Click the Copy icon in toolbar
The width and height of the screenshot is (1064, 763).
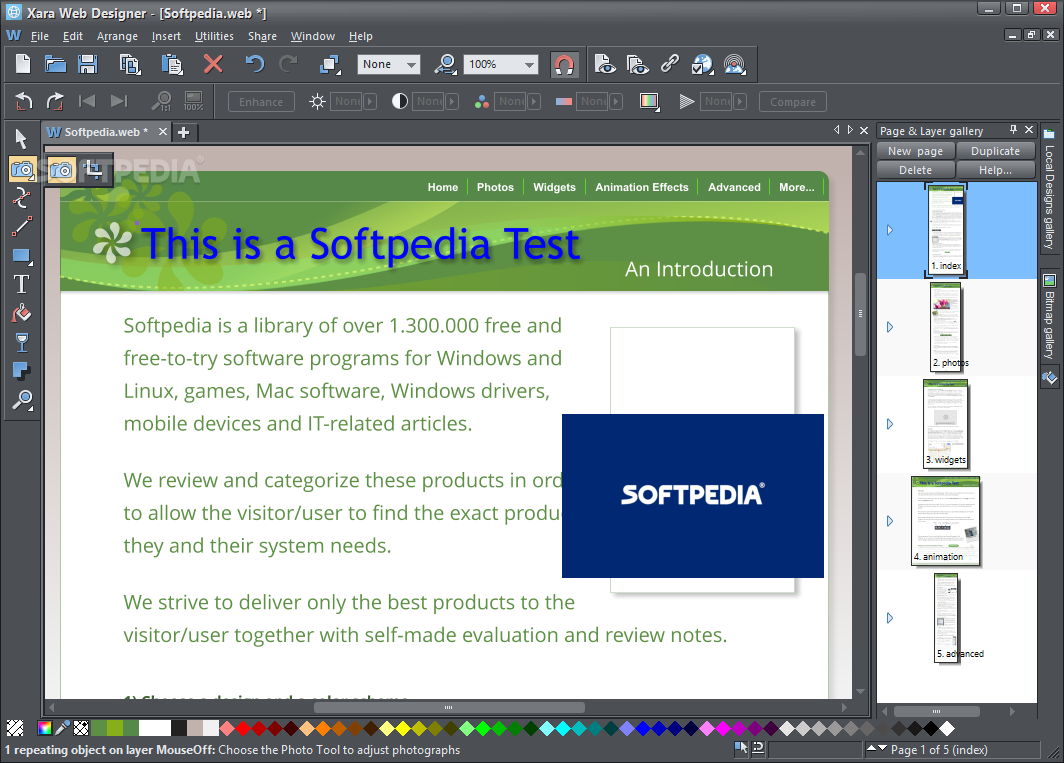(x=129, y=64)
